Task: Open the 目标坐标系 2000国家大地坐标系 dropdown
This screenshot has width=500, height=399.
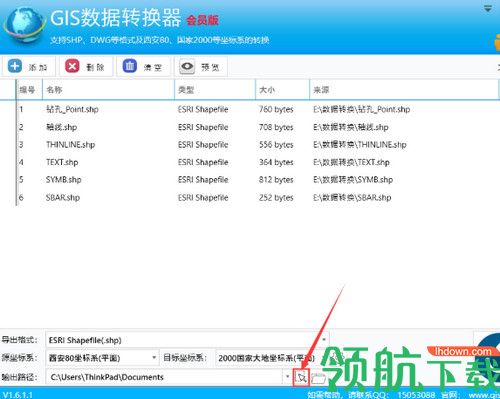Action: tap(267, 358)
